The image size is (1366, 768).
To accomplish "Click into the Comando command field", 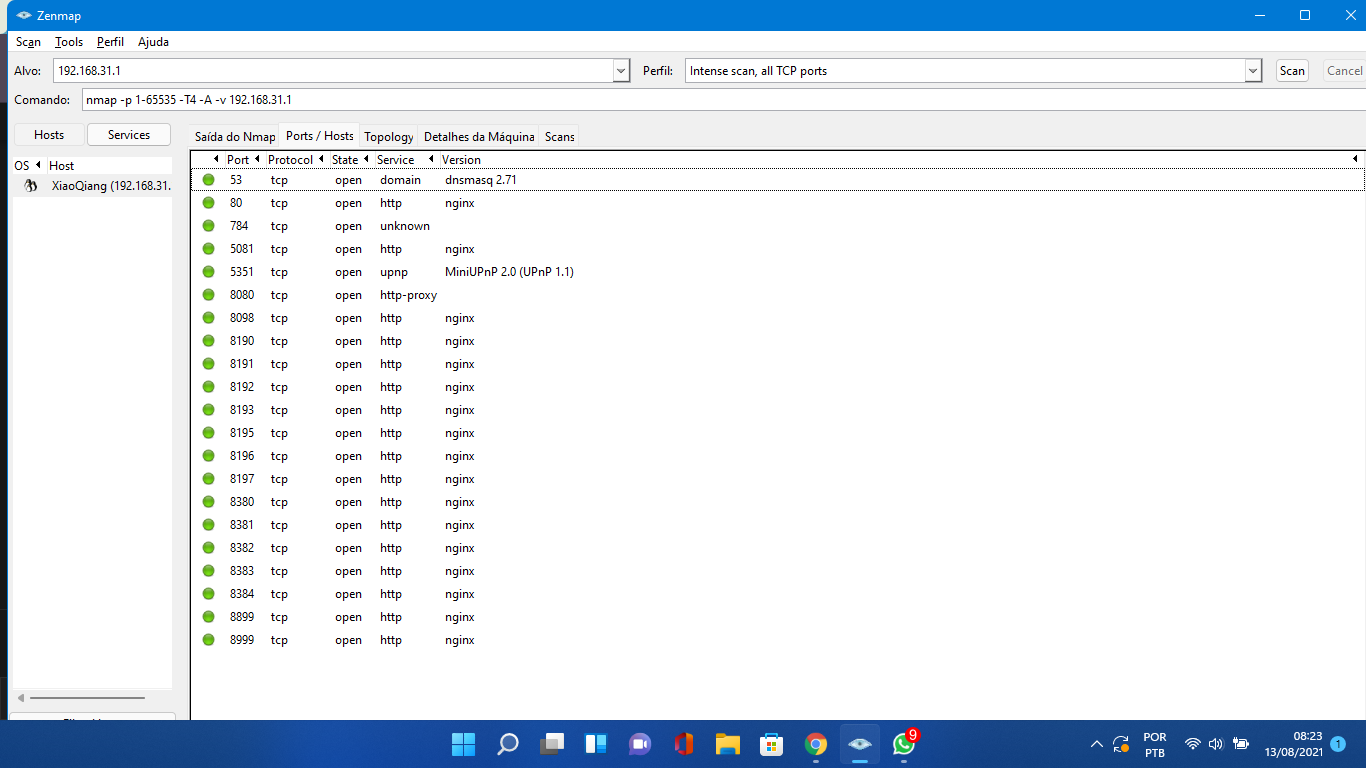I will click(x=724, y=100).
